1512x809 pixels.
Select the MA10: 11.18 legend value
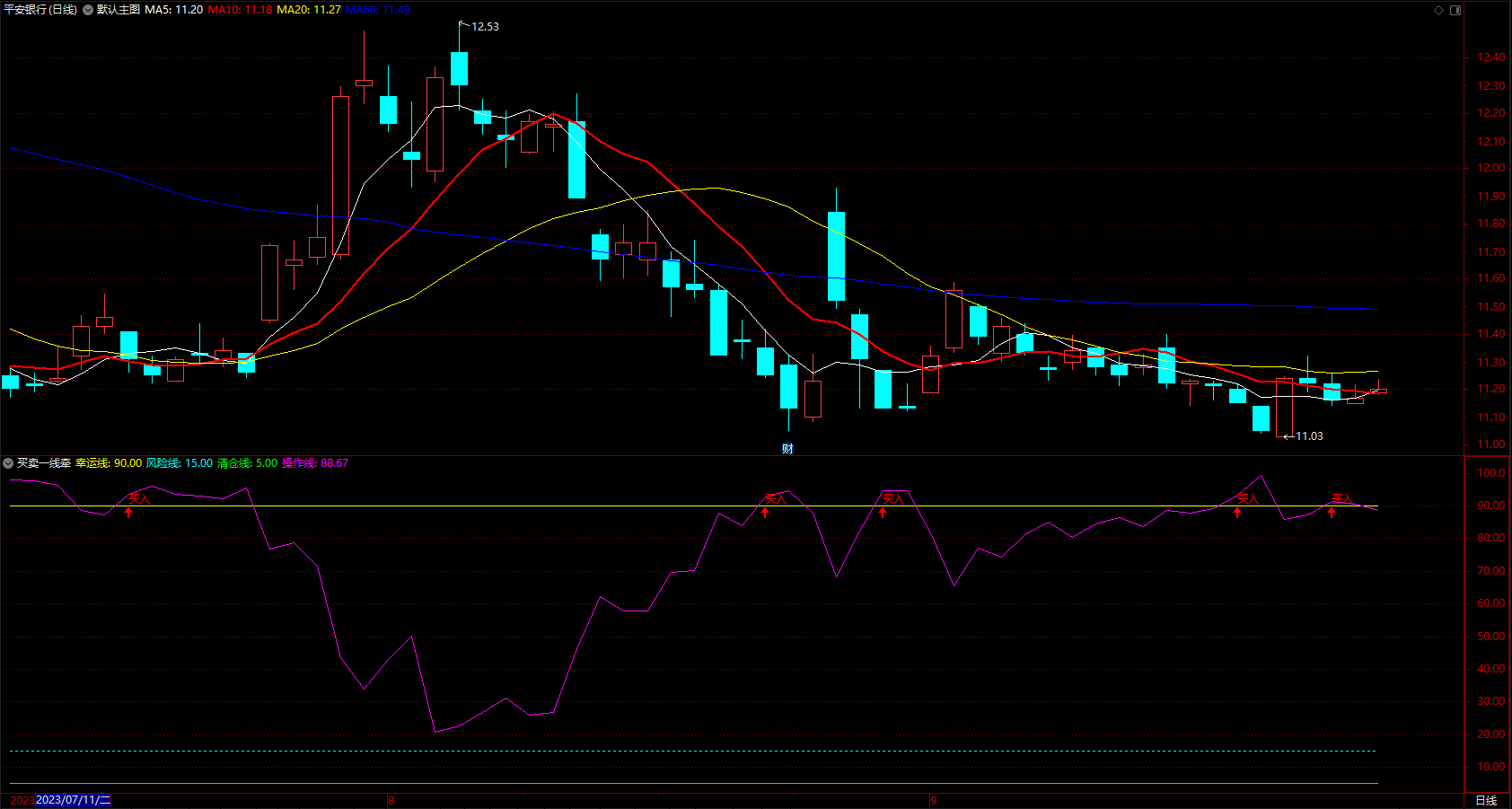tap(240, 10)
